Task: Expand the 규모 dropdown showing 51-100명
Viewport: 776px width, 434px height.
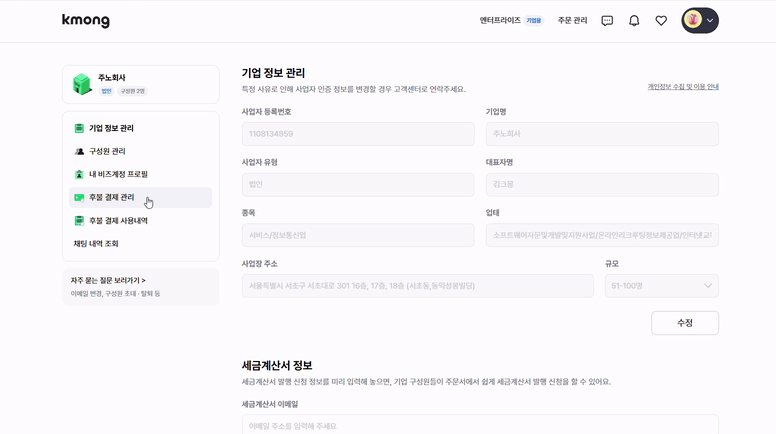Action: (662, 286)
